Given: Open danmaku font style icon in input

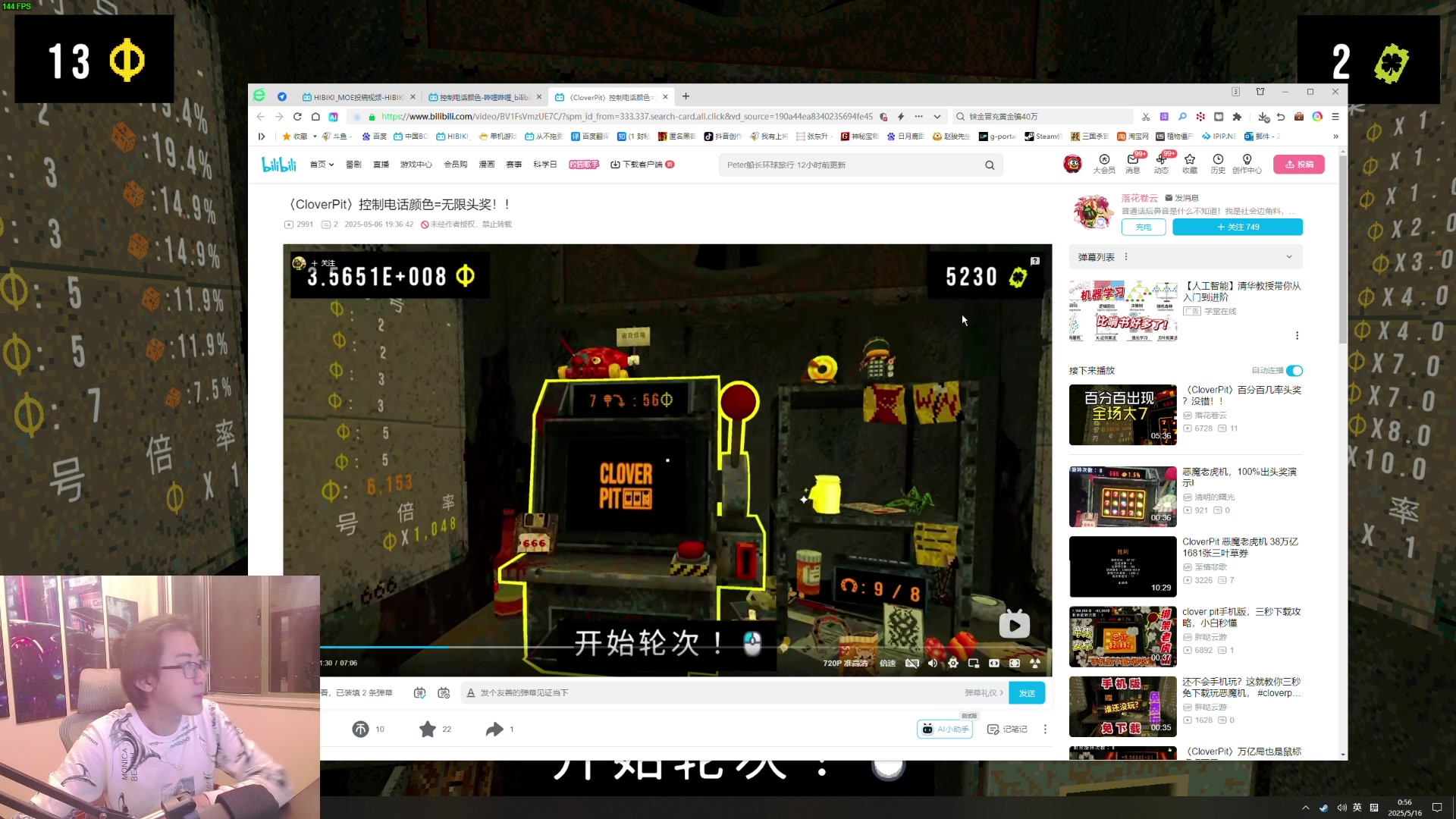Looking at the screenshot, I should [471, 693].
